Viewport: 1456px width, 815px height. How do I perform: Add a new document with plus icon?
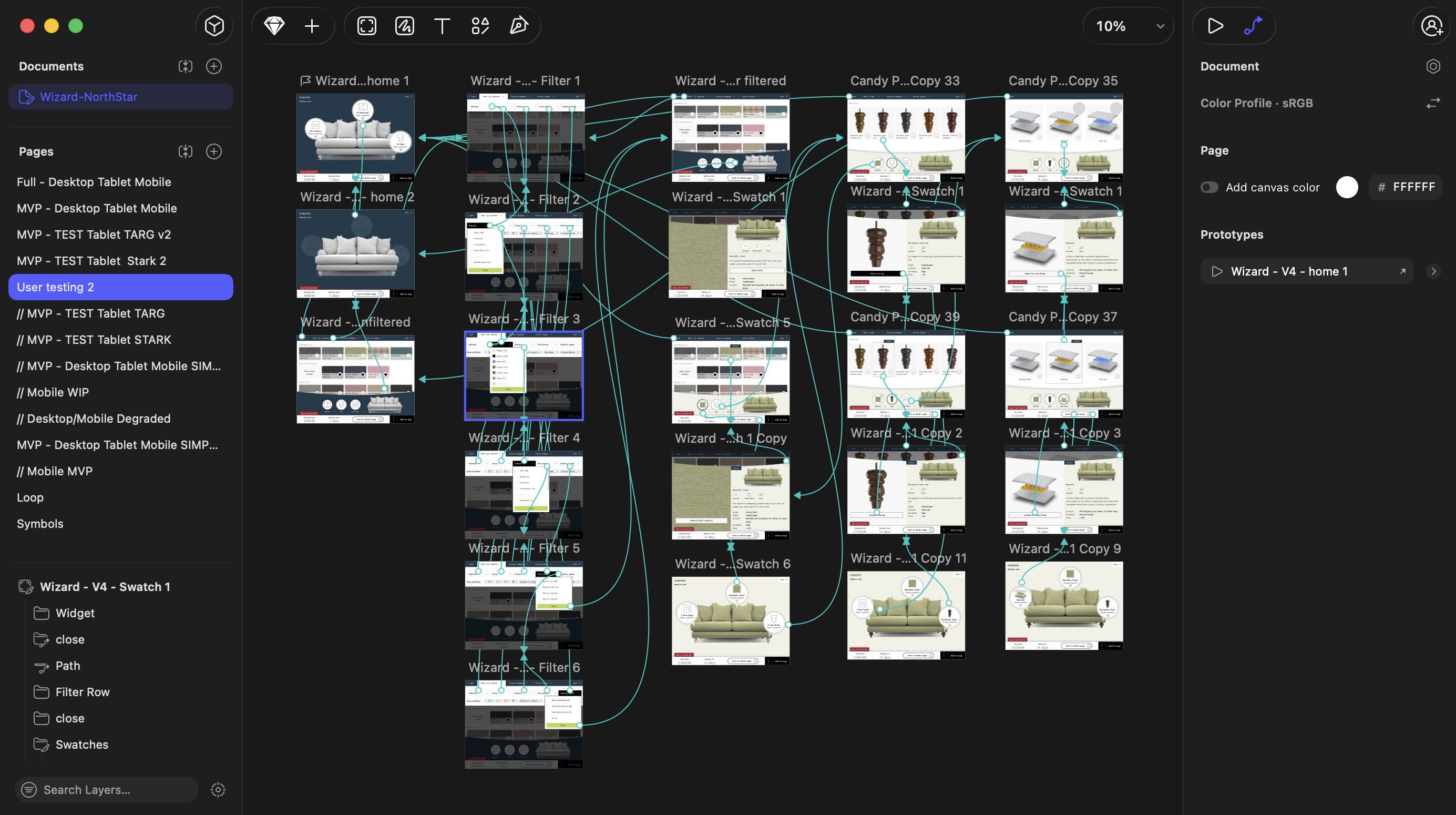[x=213, y=66]
